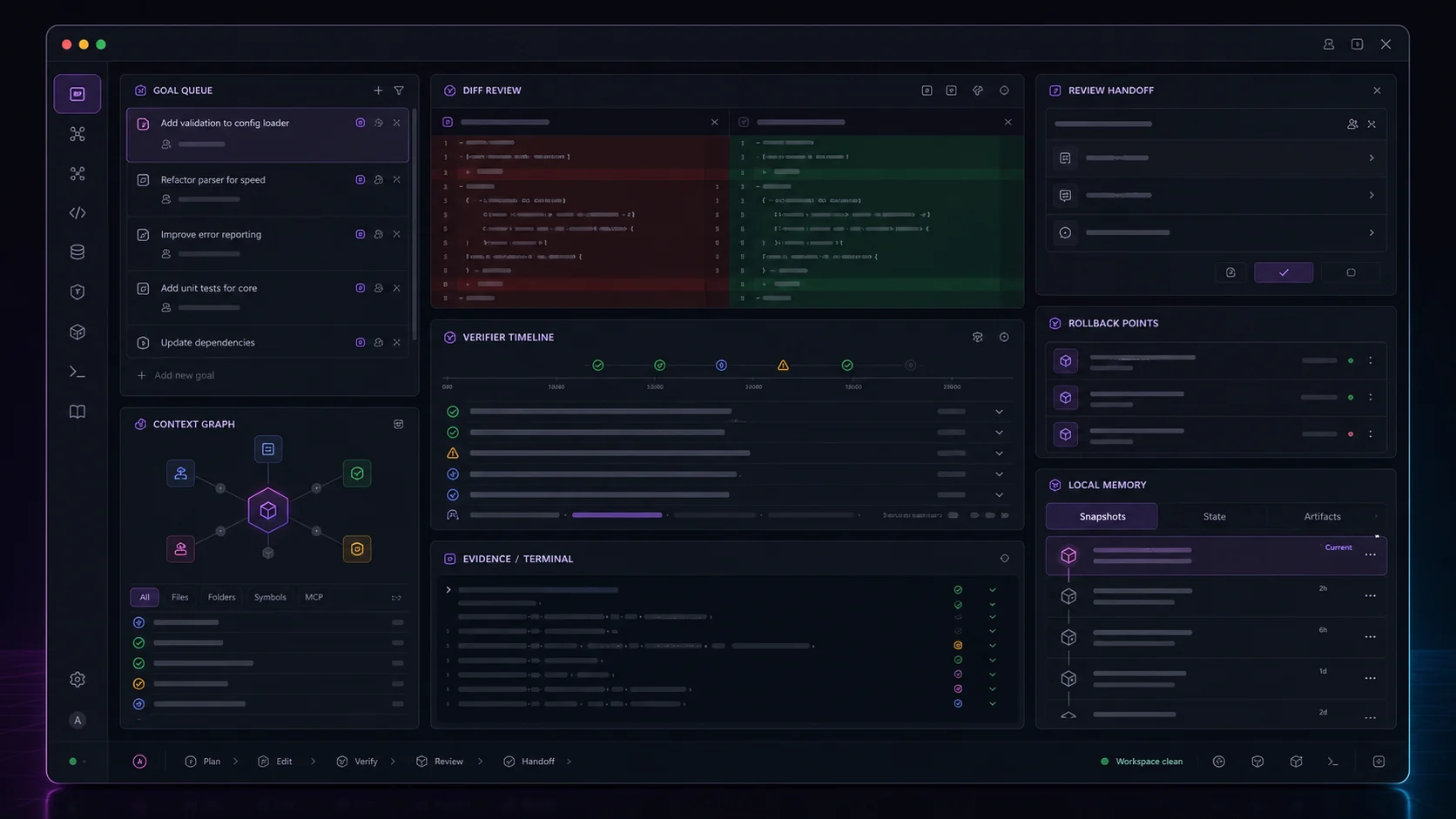This screenshot has height=819, width=1456.
Task: Switch to State tab in Local Memory
Action: point(1214,517)
